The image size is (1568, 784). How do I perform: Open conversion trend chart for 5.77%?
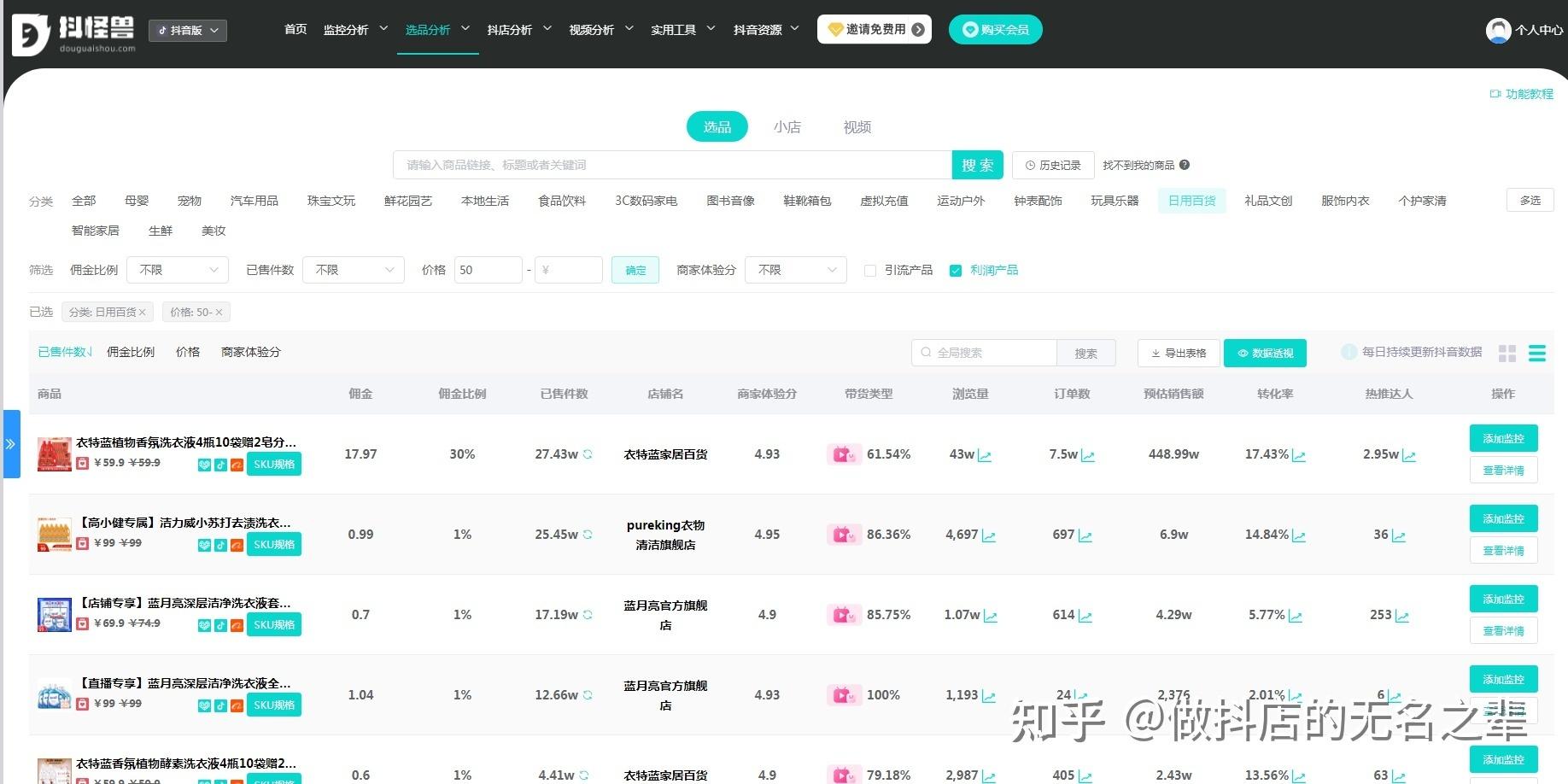(x=1296, y=616)
